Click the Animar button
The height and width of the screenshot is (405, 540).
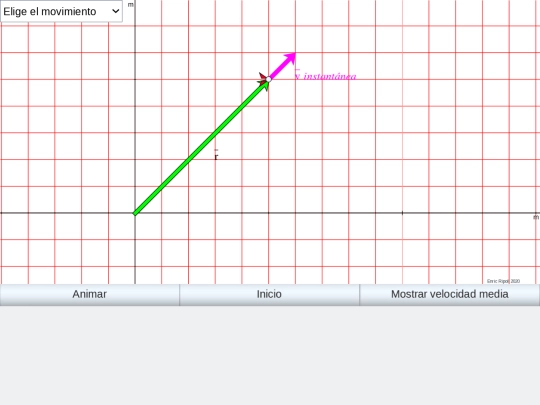(90, 294)
